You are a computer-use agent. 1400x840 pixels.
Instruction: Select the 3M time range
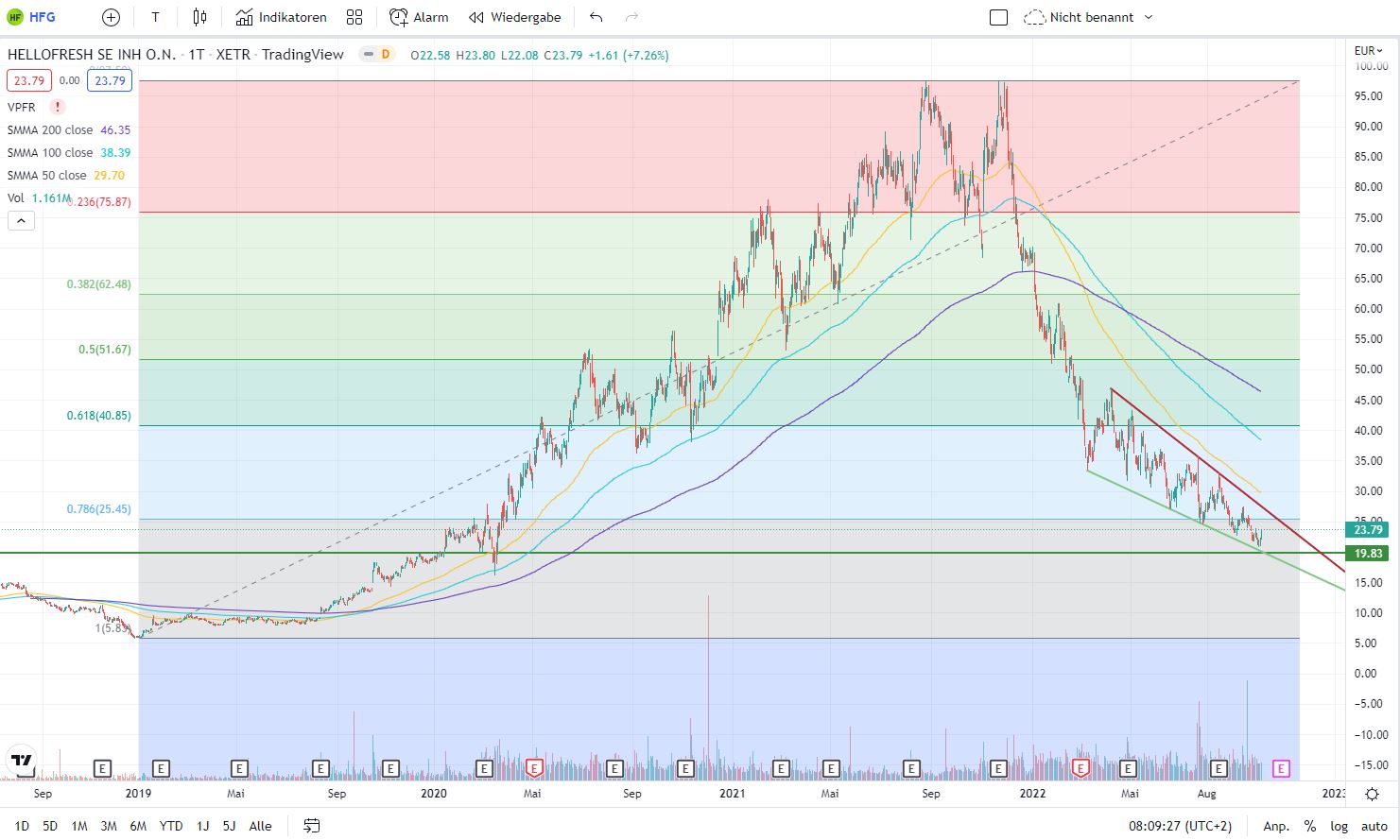coord(109,826)
